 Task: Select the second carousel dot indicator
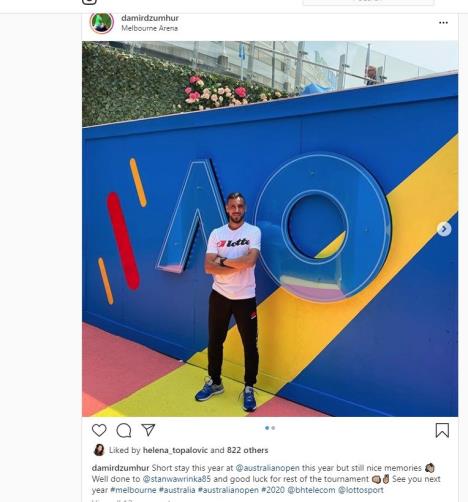(x=273, y=428)
